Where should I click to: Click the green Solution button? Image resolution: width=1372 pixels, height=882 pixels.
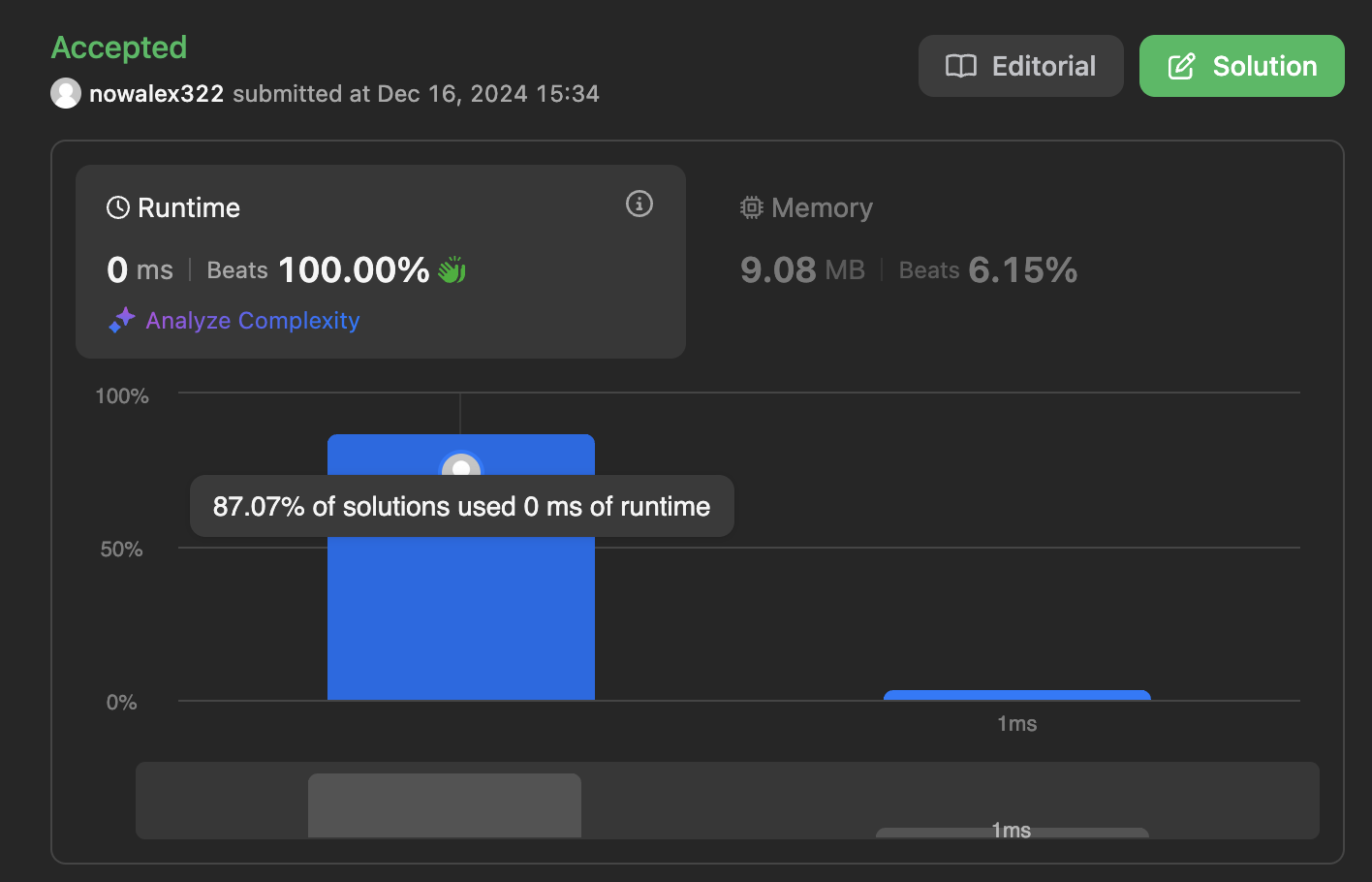coord(1241,66)
